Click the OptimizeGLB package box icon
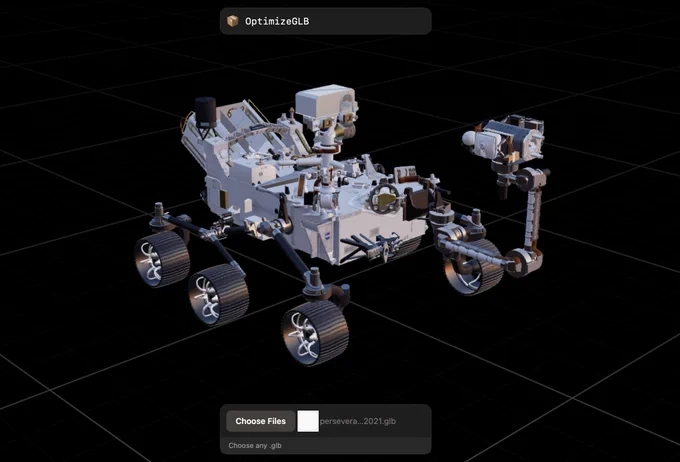The width and height of the screenshot is (680, 462). [233, 21]
